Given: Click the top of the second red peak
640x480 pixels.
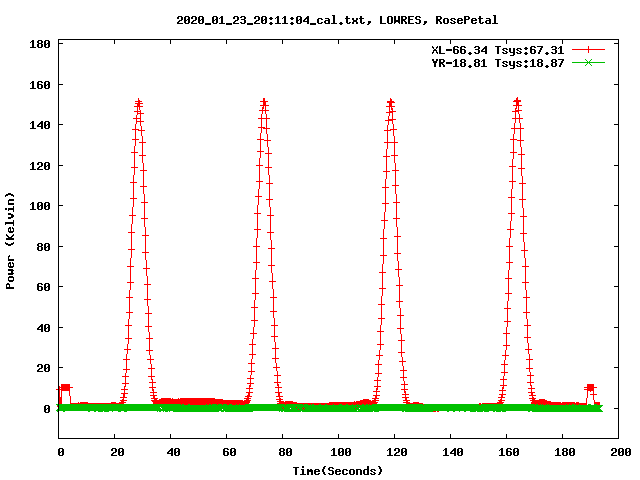Looking at the screenshot, I should (x=264, y=102).
